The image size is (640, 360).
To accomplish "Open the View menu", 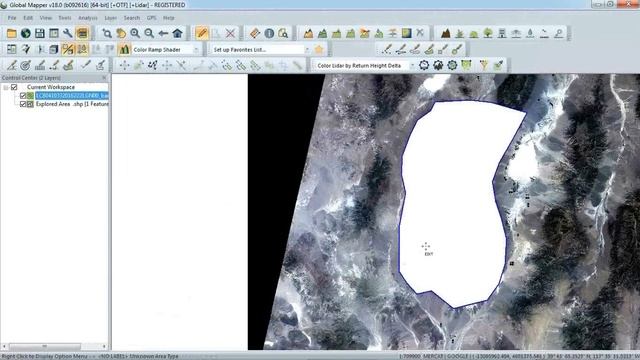I will [x=46, y=18].
